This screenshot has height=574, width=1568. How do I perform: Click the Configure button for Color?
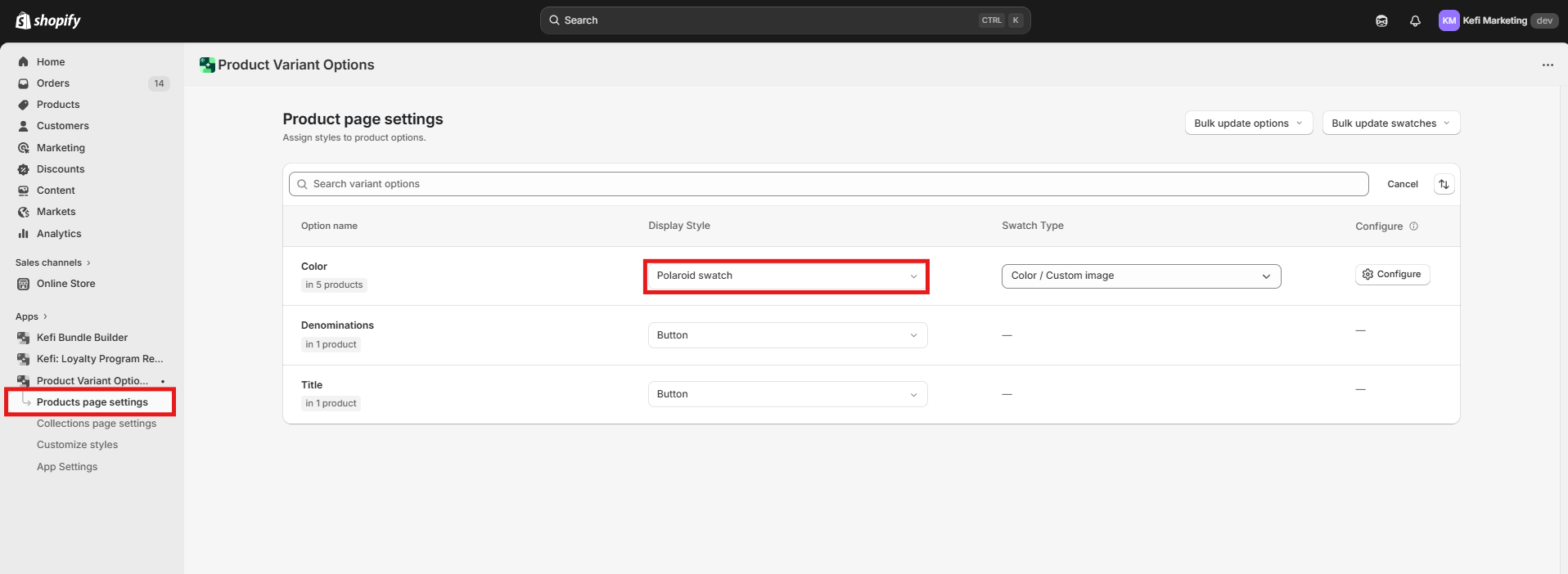click(1391, 275)
